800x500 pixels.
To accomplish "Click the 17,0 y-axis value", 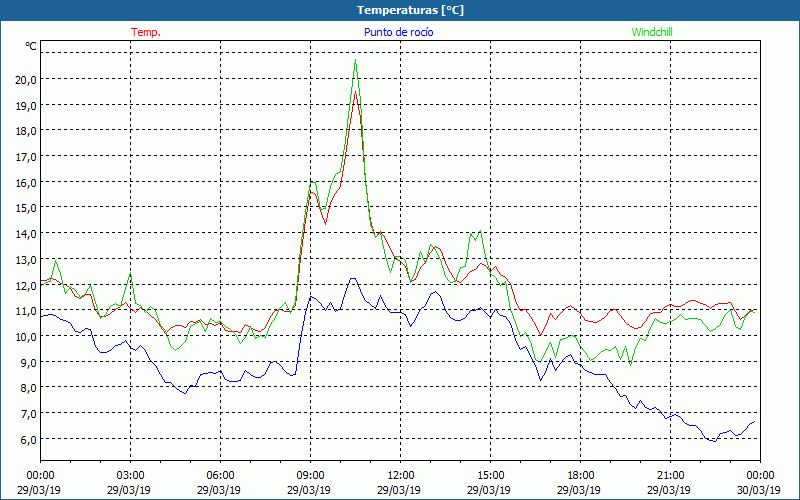I will tap(26, 157).
